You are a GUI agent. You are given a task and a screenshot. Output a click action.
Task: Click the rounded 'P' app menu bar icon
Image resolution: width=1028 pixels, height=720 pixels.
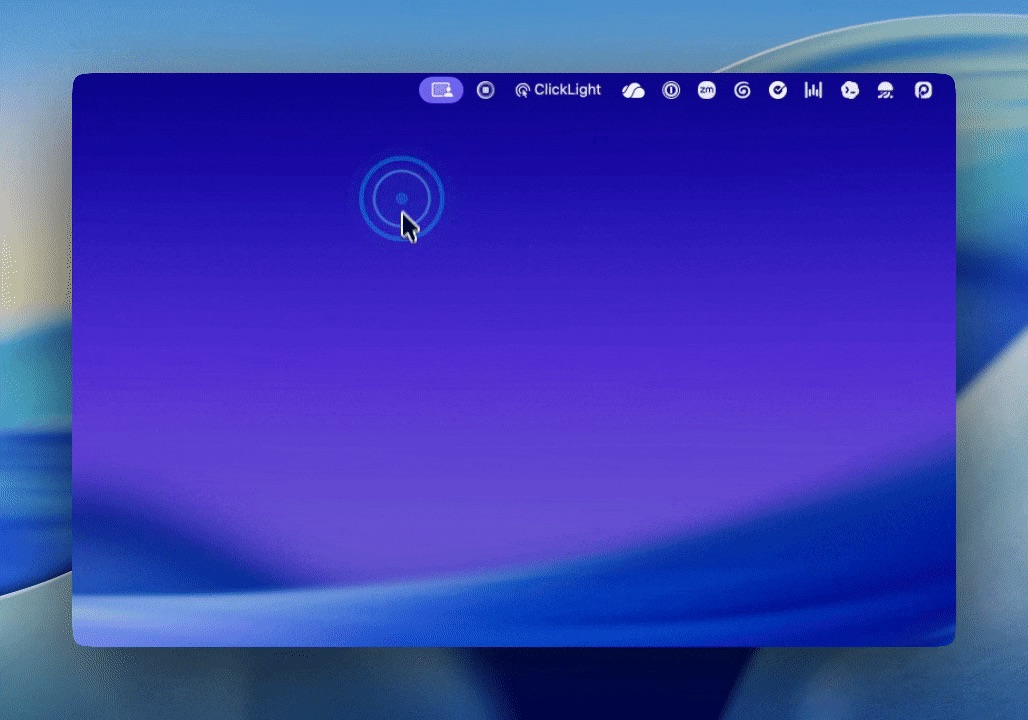pos(923,90)
